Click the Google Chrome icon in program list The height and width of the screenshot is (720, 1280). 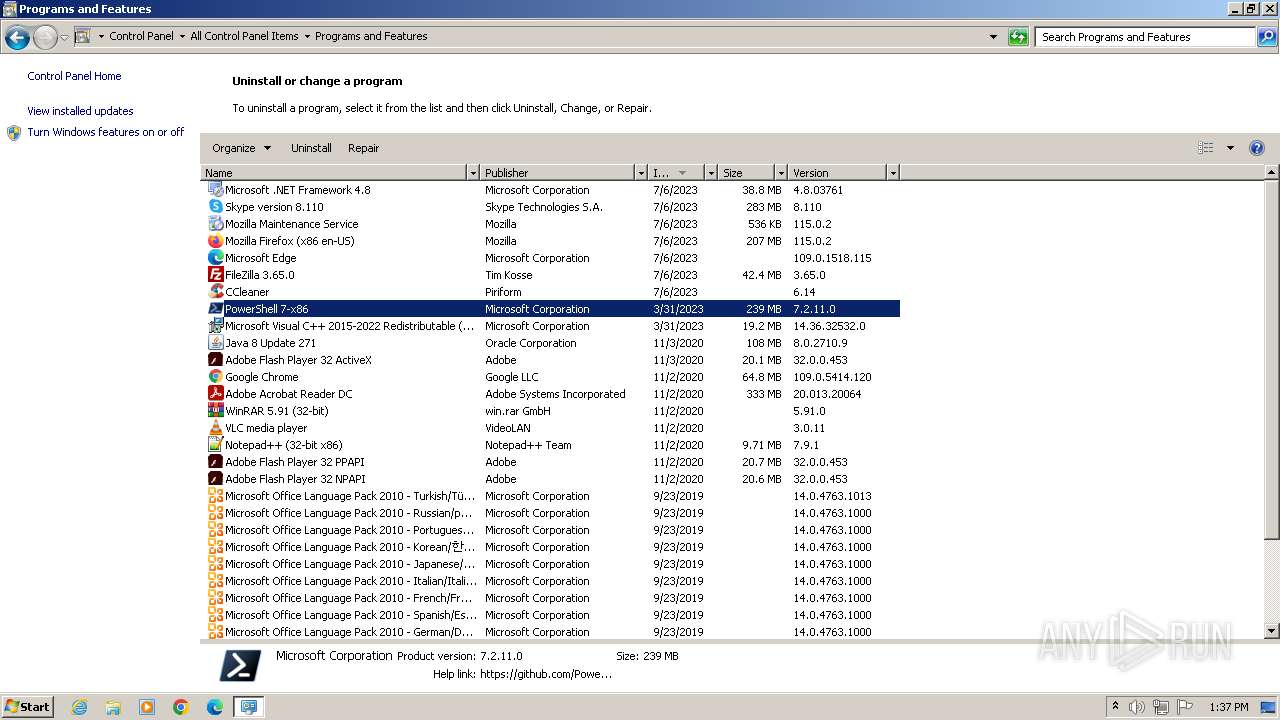215,377
